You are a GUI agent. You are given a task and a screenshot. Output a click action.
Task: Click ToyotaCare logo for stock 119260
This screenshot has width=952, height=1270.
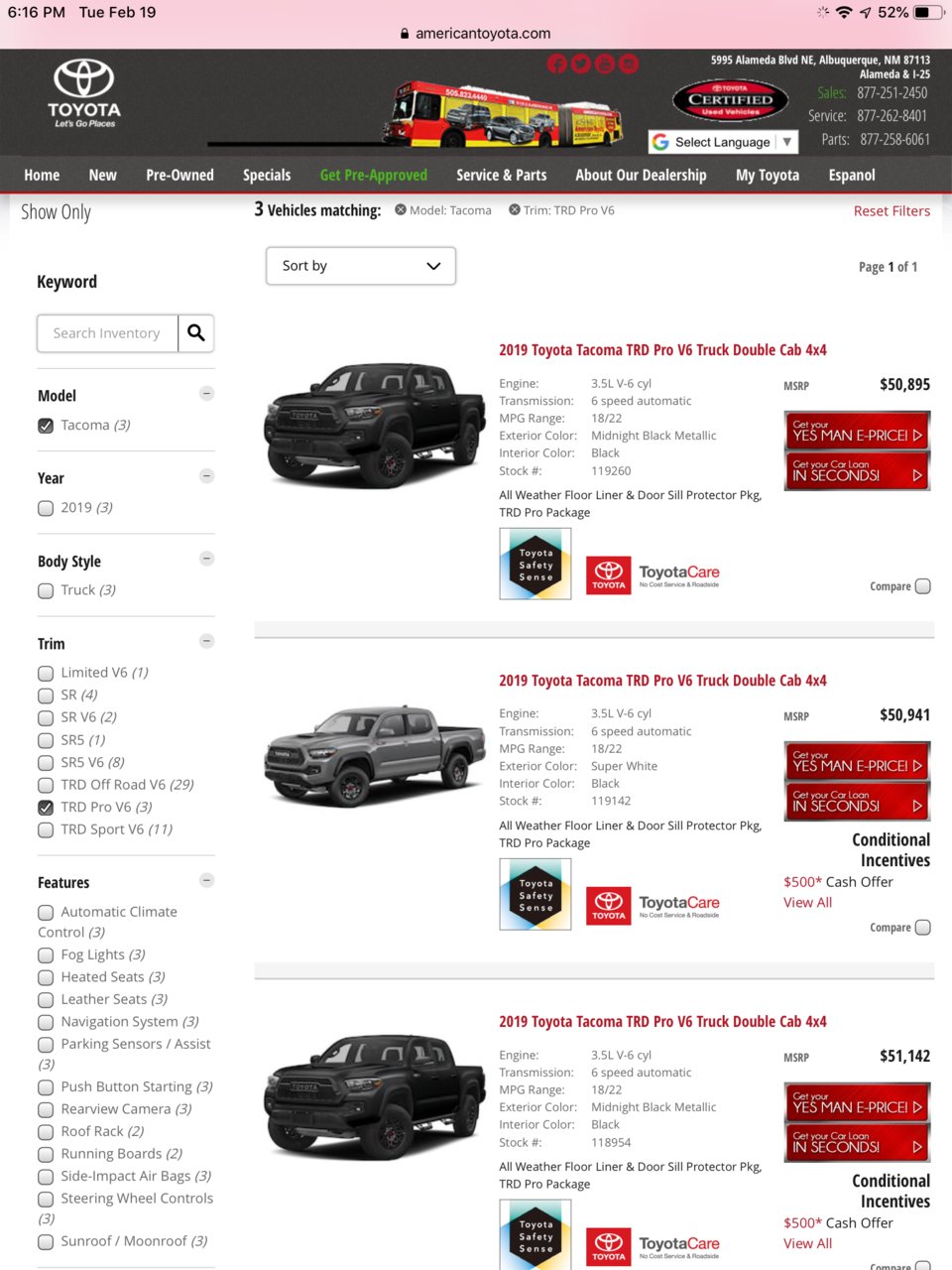(654, 574)
